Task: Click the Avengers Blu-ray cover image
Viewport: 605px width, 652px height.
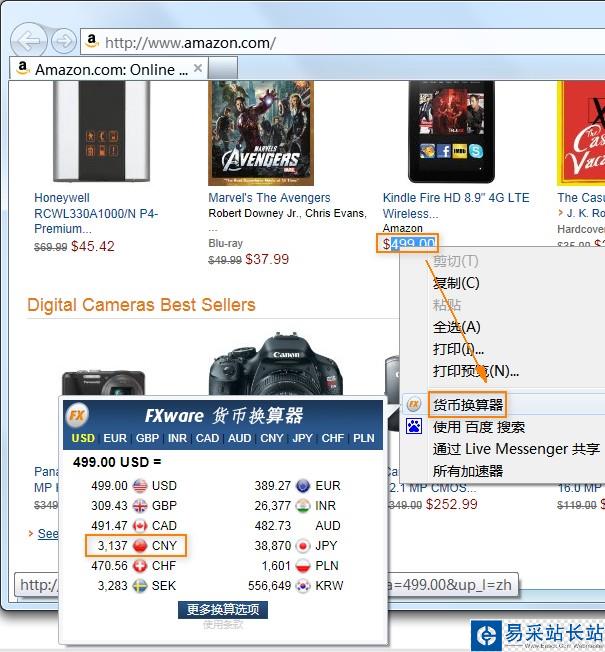Action: [261, 133]
